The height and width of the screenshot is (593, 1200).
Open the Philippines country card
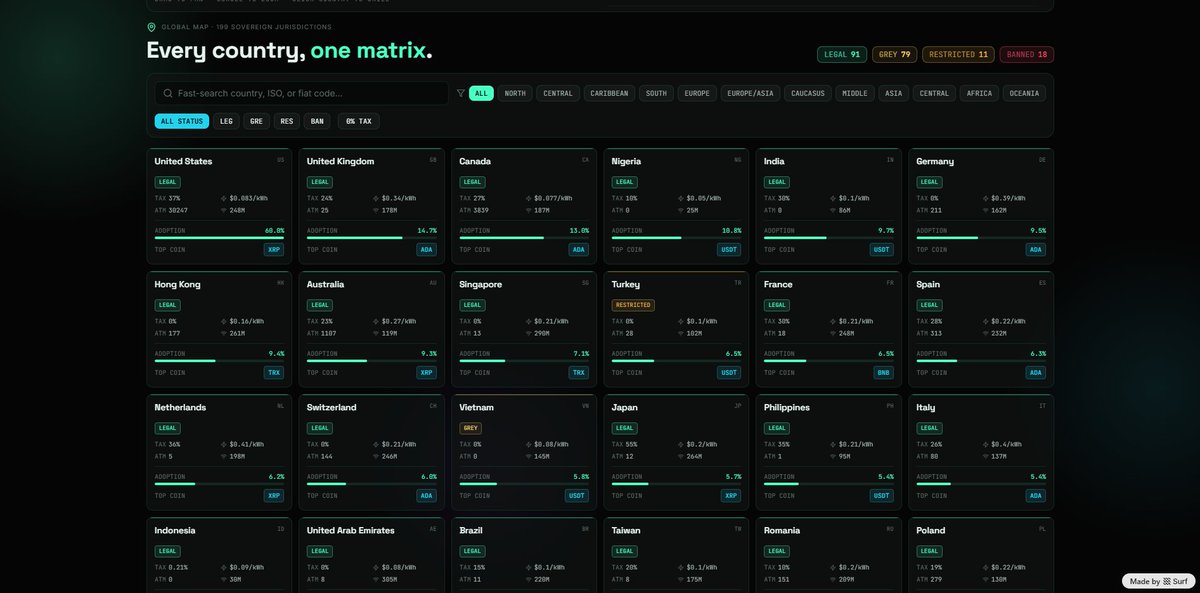pyautogui.click(x=828, y=452)
